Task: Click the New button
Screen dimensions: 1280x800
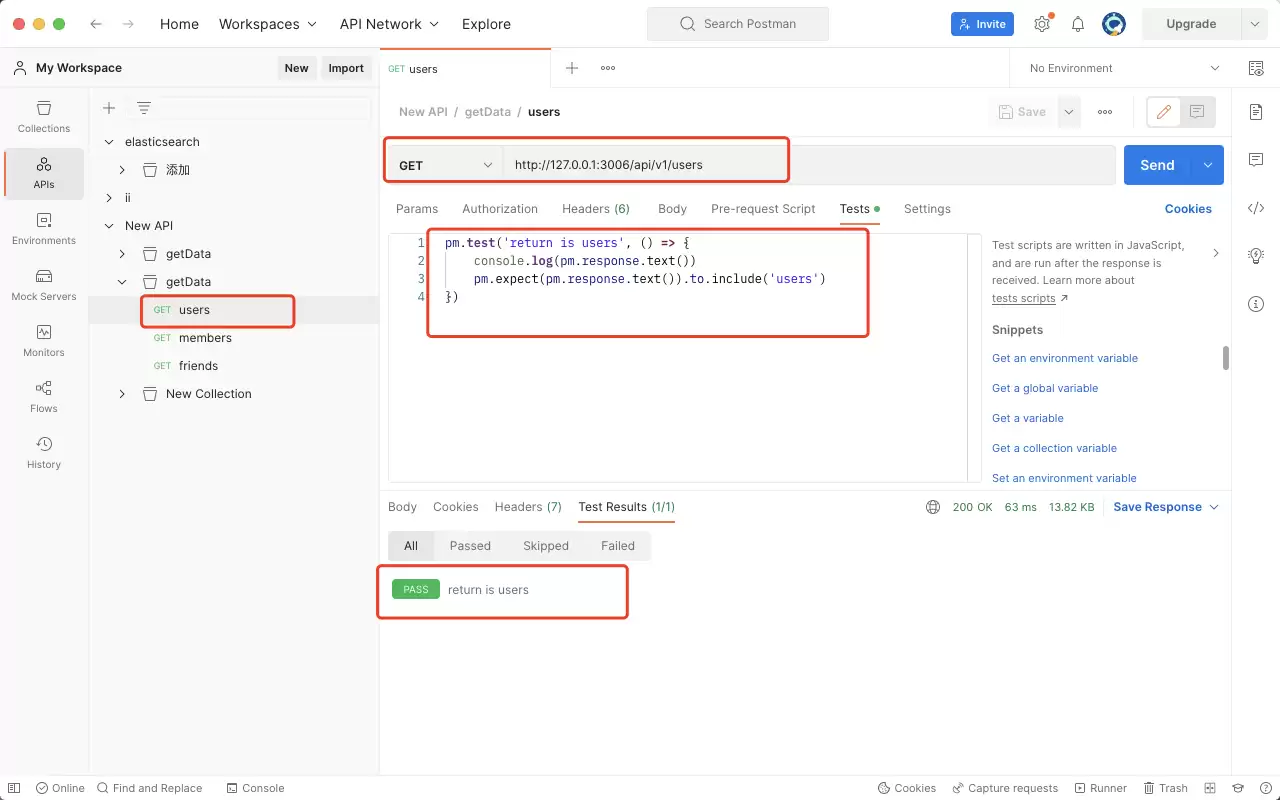Action: coord(297,68)
